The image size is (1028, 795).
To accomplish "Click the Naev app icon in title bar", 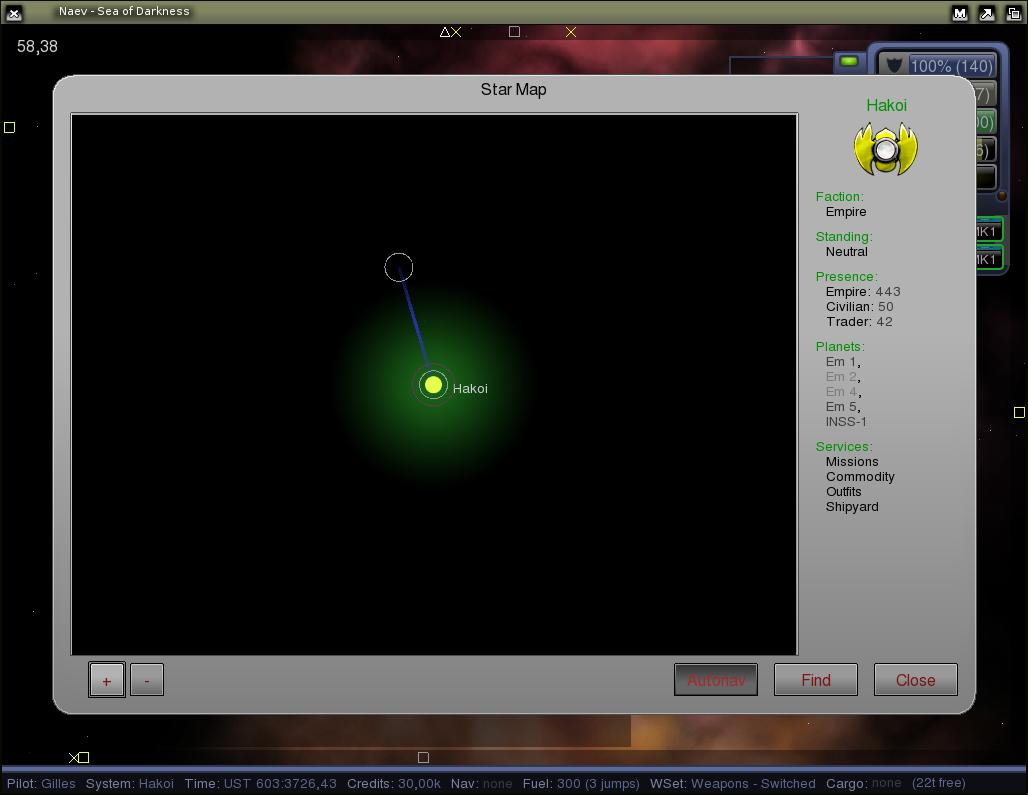I will pos(14,13).
